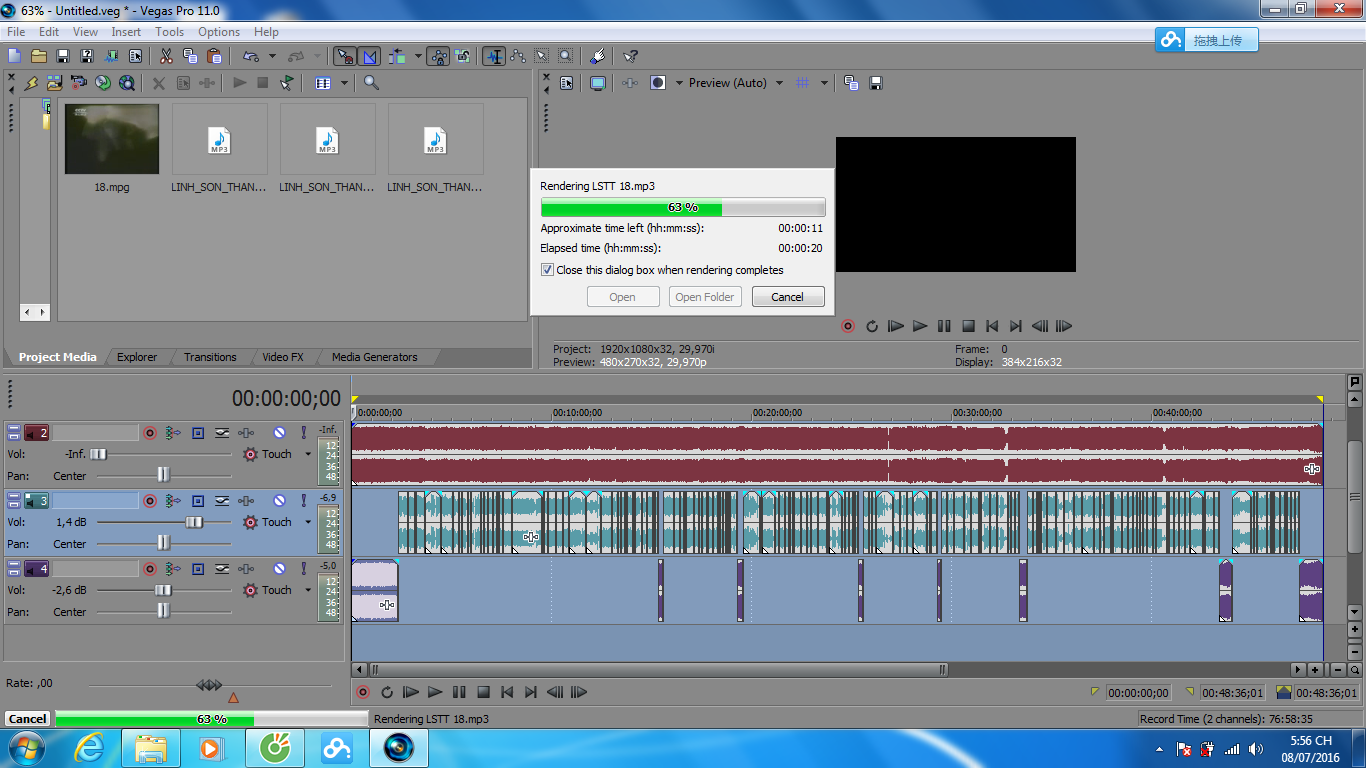Open the File menu
The width and height of the screenshot is (1366, 768).
click(16, 32)
